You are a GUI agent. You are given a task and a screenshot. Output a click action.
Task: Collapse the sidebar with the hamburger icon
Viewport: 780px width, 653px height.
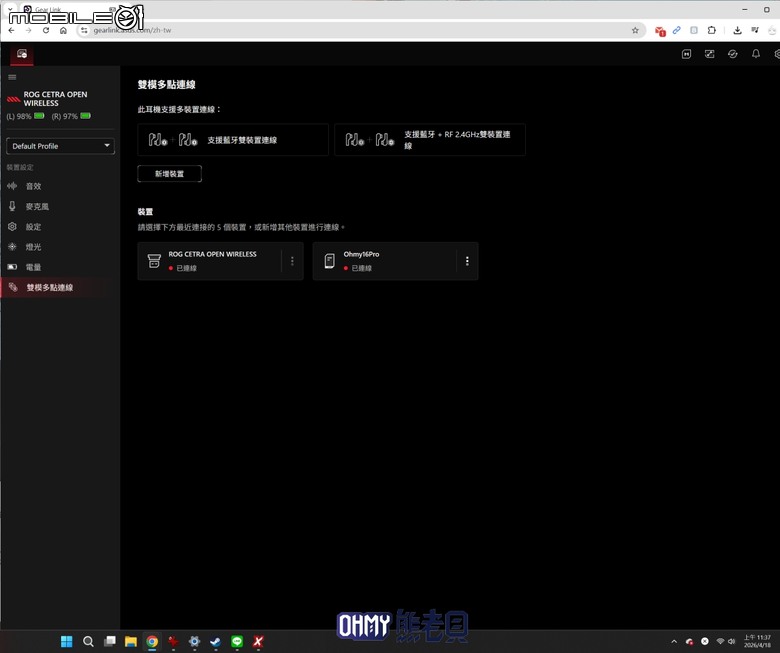[x=12, y=77]
